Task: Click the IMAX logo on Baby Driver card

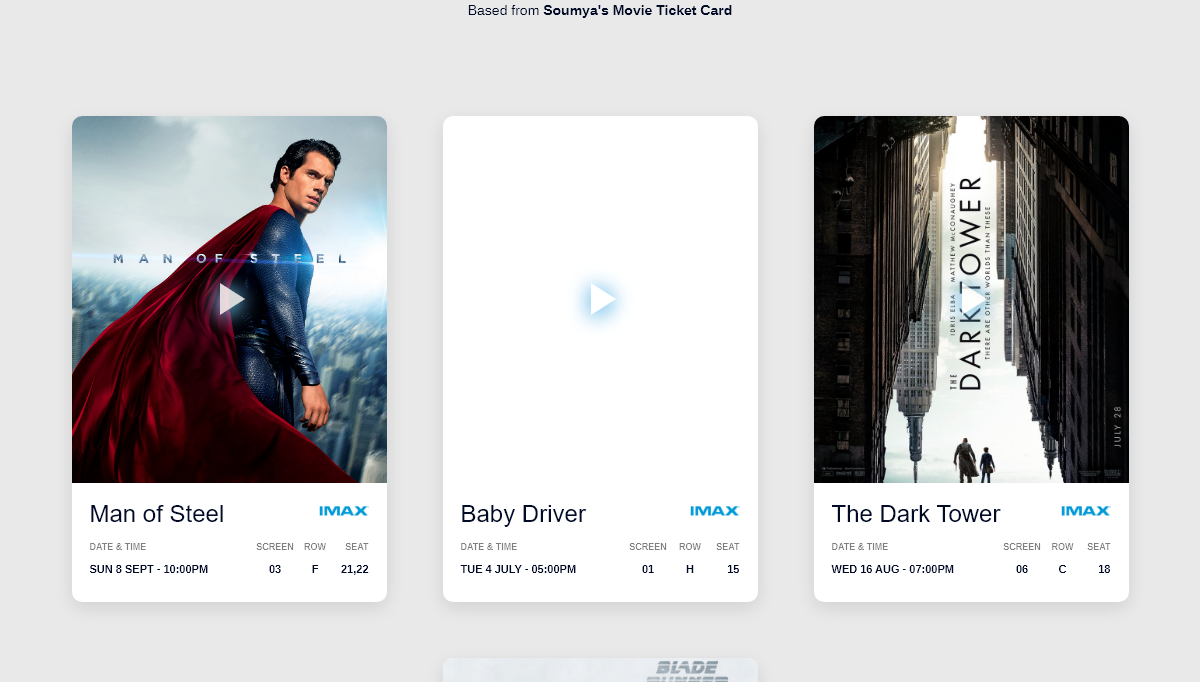Action: pos(715,511)
